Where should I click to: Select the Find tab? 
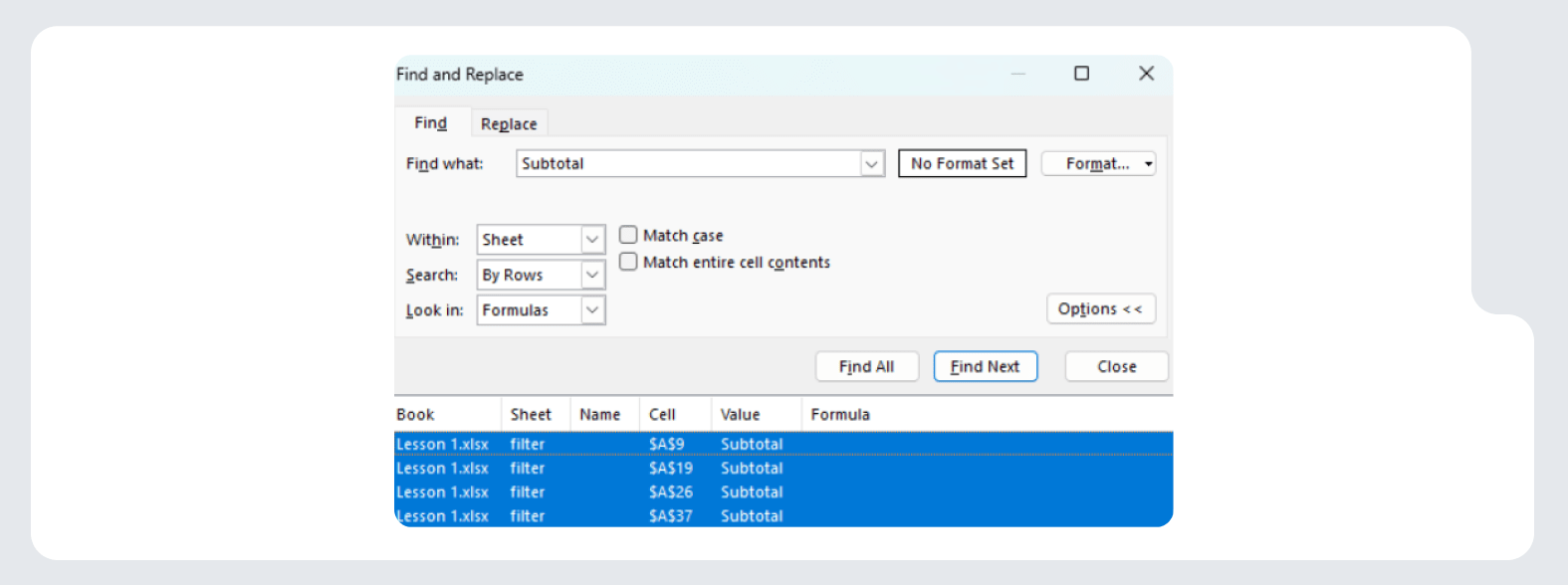click(430, 123)
